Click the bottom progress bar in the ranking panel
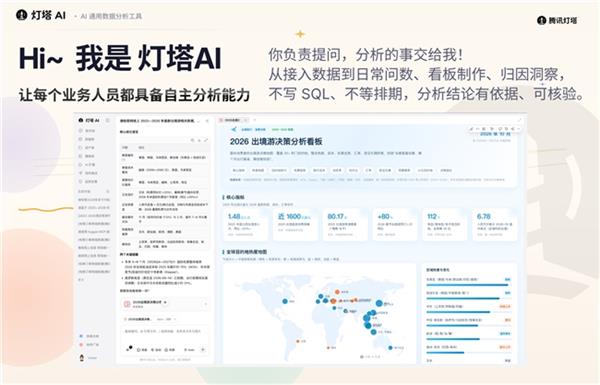 468,352
